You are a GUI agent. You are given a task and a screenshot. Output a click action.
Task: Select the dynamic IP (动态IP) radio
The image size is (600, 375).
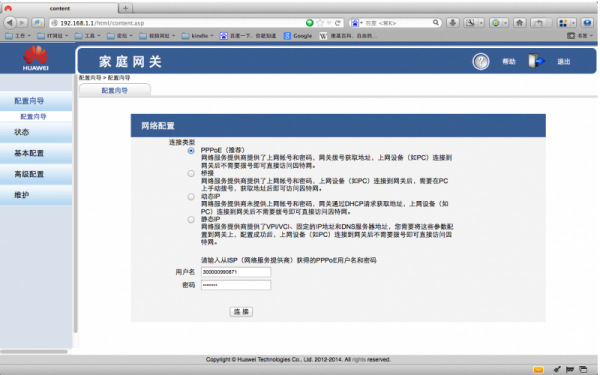click(191, 197)
